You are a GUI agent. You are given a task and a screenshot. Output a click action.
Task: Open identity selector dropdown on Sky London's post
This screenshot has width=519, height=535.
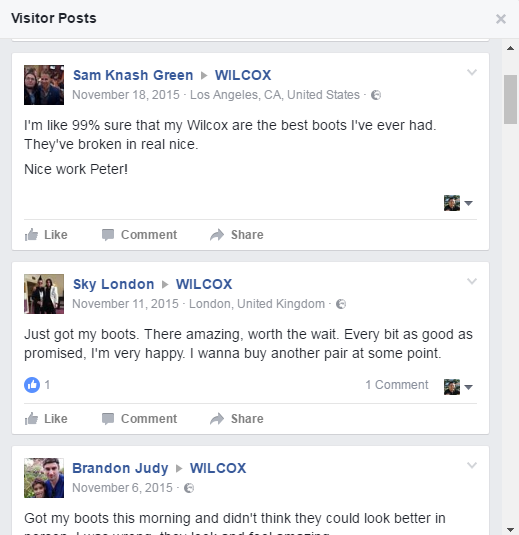coord(458,387)
